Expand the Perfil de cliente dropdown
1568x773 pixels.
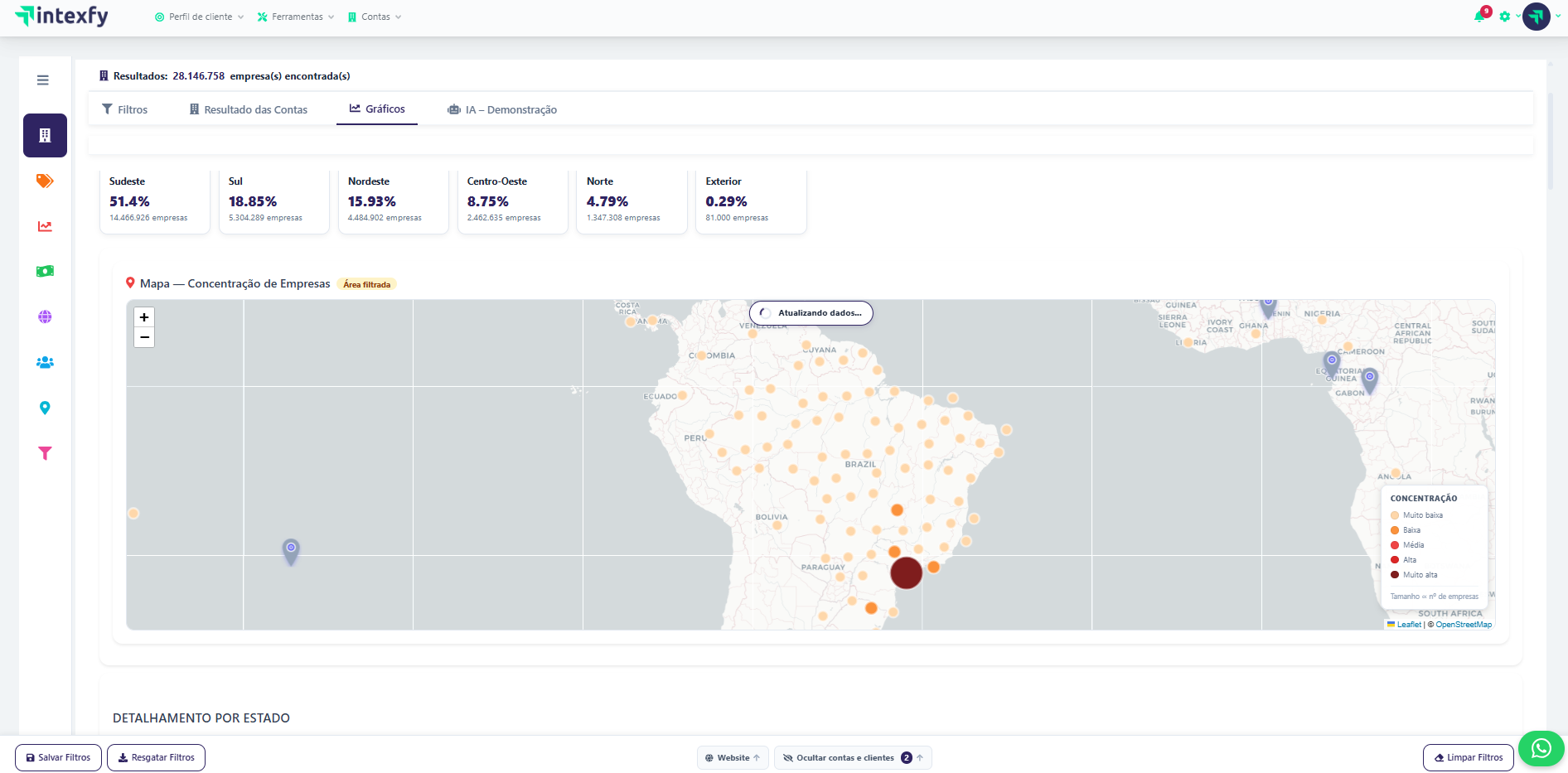[199, 17]
